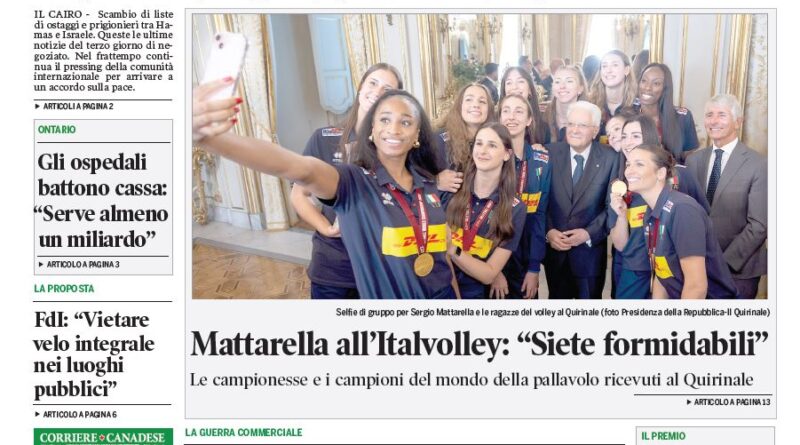Select the IL PREMIO section label
The width and height of the screenshot is (800, 445).
(663, 436)
